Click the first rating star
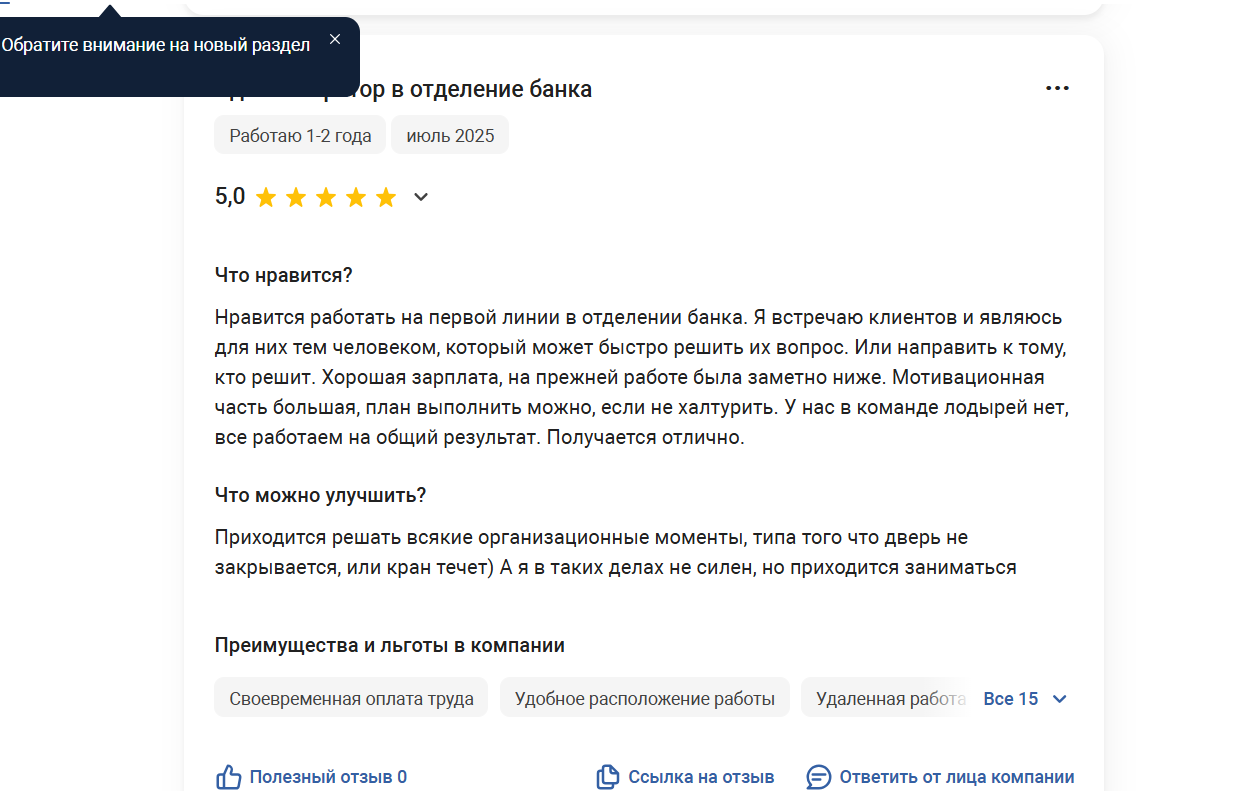Viewport: 1255px width, 791px height. coord(266,197)
